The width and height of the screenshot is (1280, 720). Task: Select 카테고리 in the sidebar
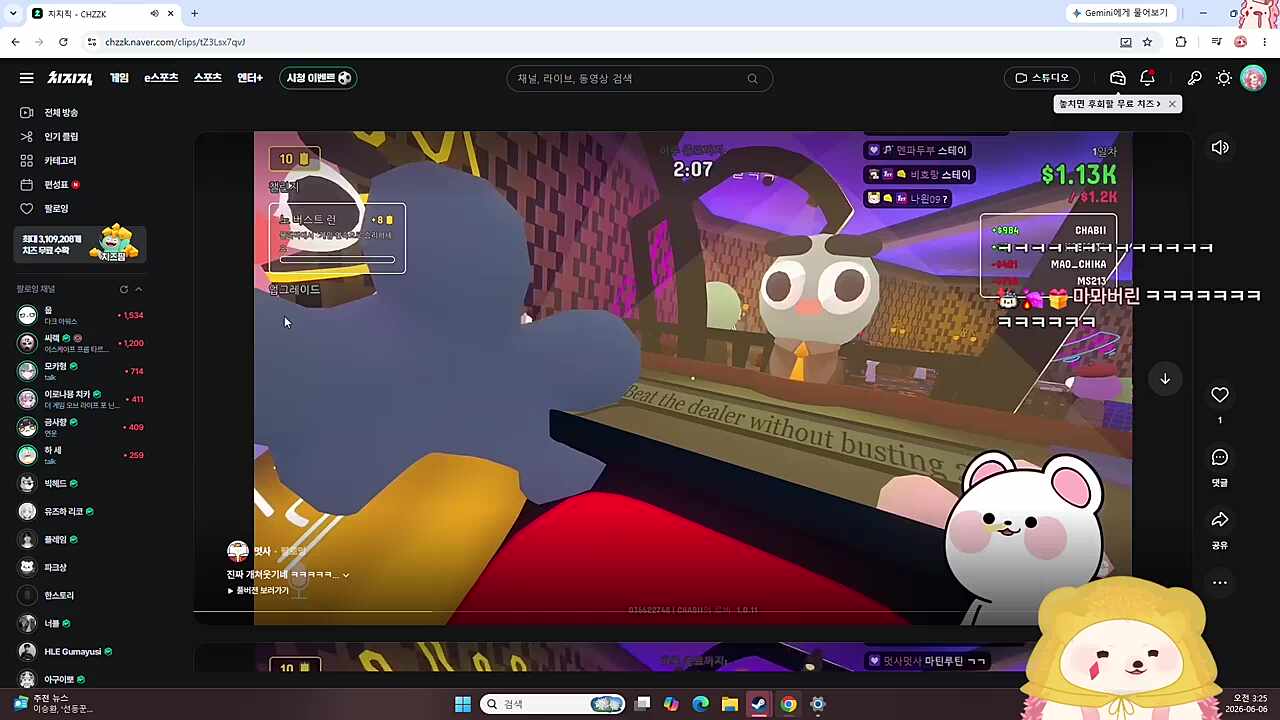pyautogui.click(x=60, y=161)
